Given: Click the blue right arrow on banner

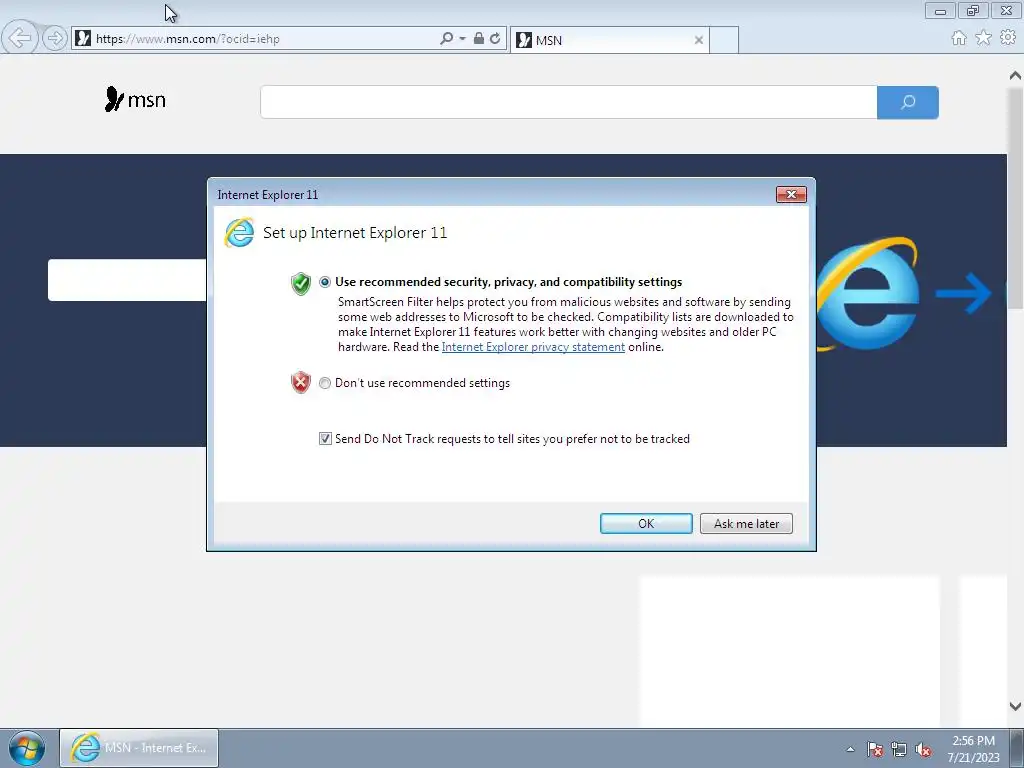Looking at the screenshot, I should [x=963, y=293].
